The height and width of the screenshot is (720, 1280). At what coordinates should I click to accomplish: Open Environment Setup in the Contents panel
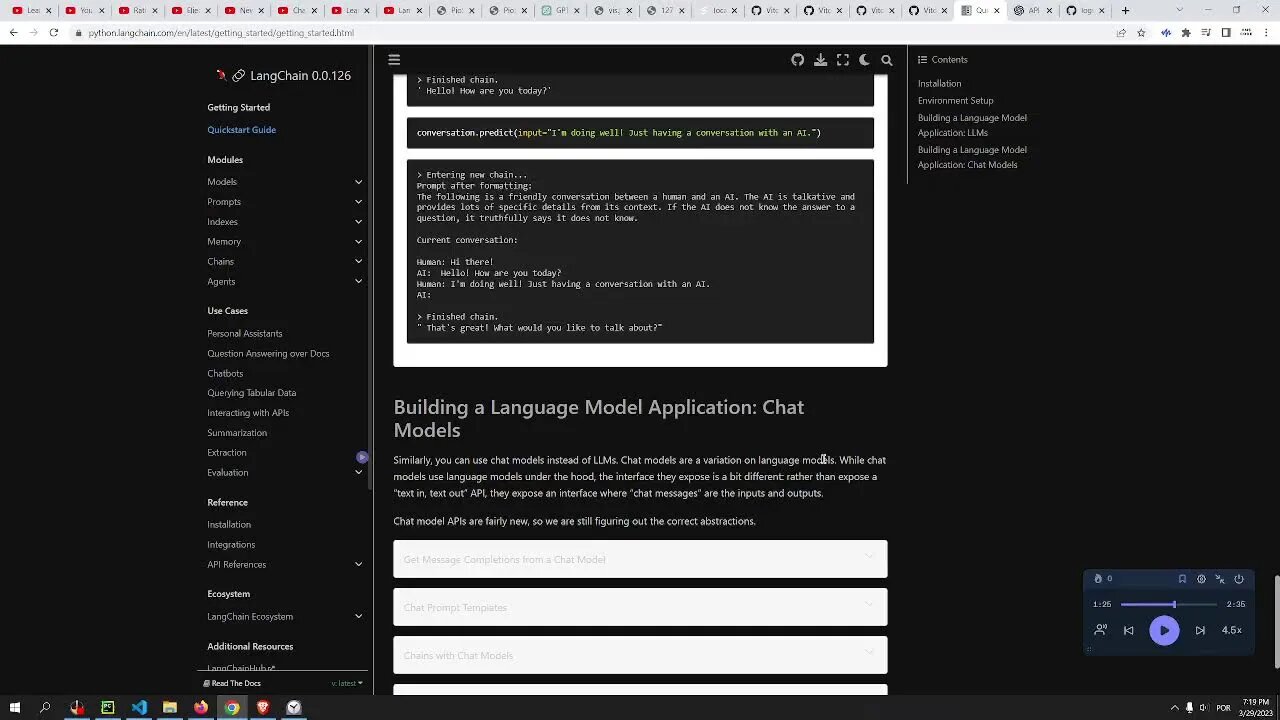[955, 100]
